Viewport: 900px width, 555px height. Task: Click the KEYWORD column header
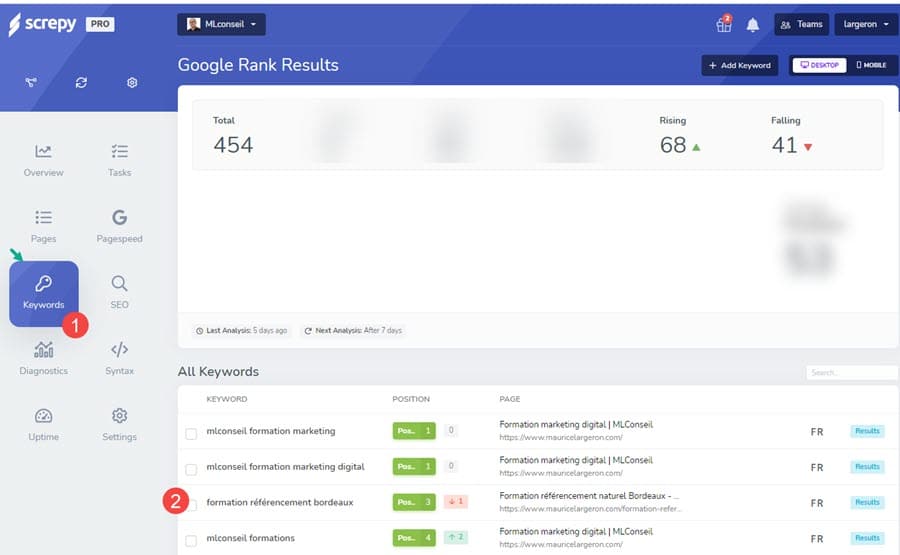click(227, 399)
